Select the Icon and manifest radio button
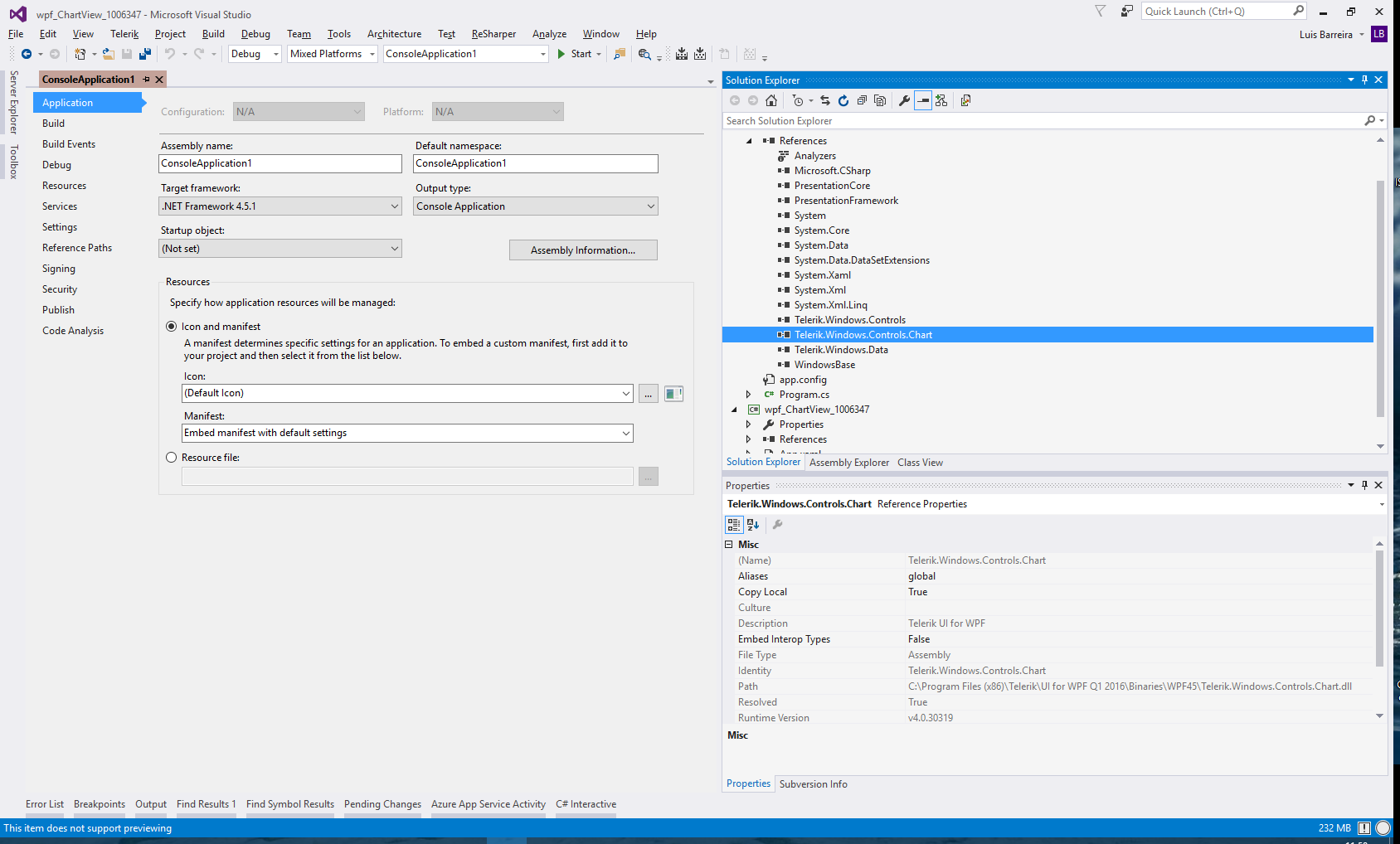This screenshot has width=1400, height=844. coord(172,327)
